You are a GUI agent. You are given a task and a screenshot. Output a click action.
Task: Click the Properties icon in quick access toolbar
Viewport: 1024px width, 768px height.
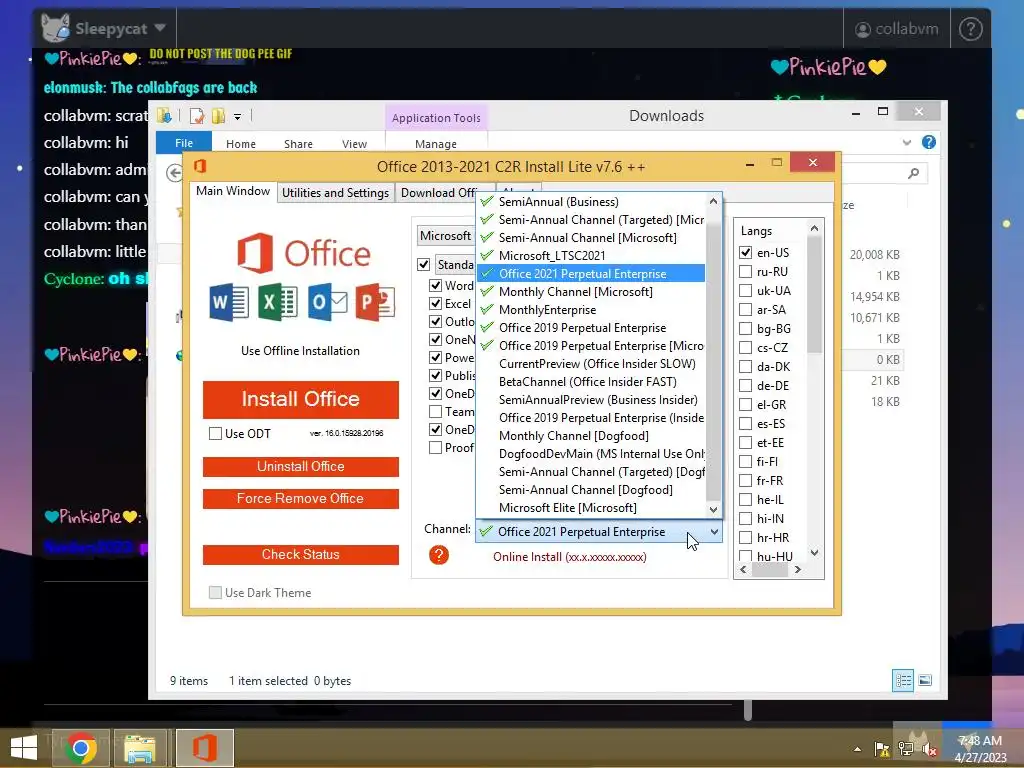(x=196, y=116)
